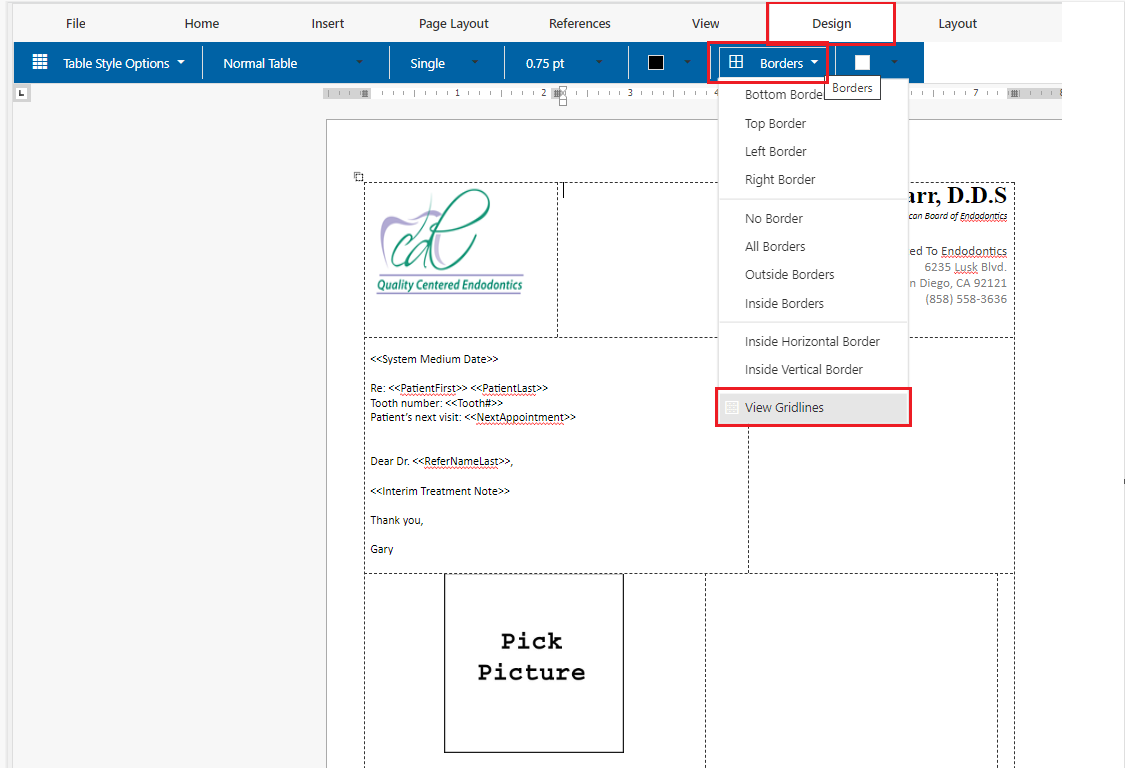Click the Table Style Options grid icon

point(40,62)
